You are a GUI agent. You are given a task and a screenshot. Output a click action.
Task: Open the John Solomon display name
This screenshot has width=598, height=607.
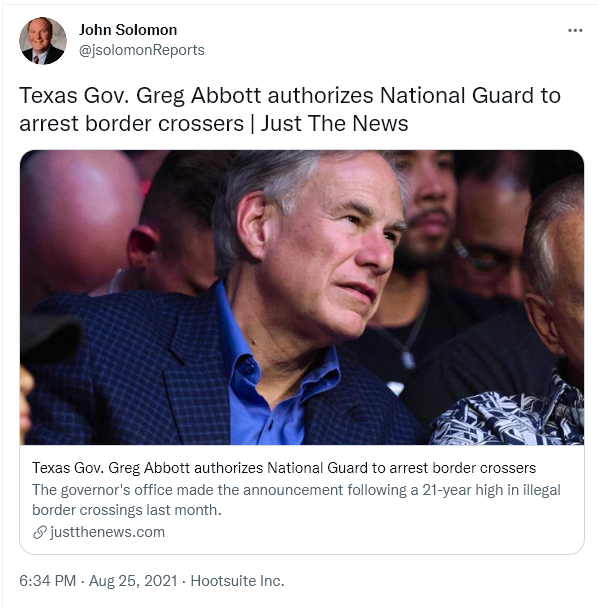(128, 30)
